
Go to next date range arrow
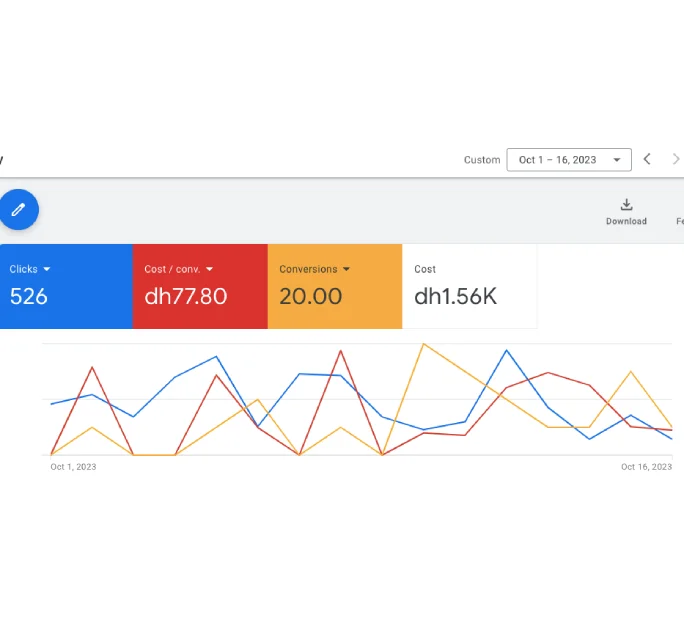[x=676, y=159]
